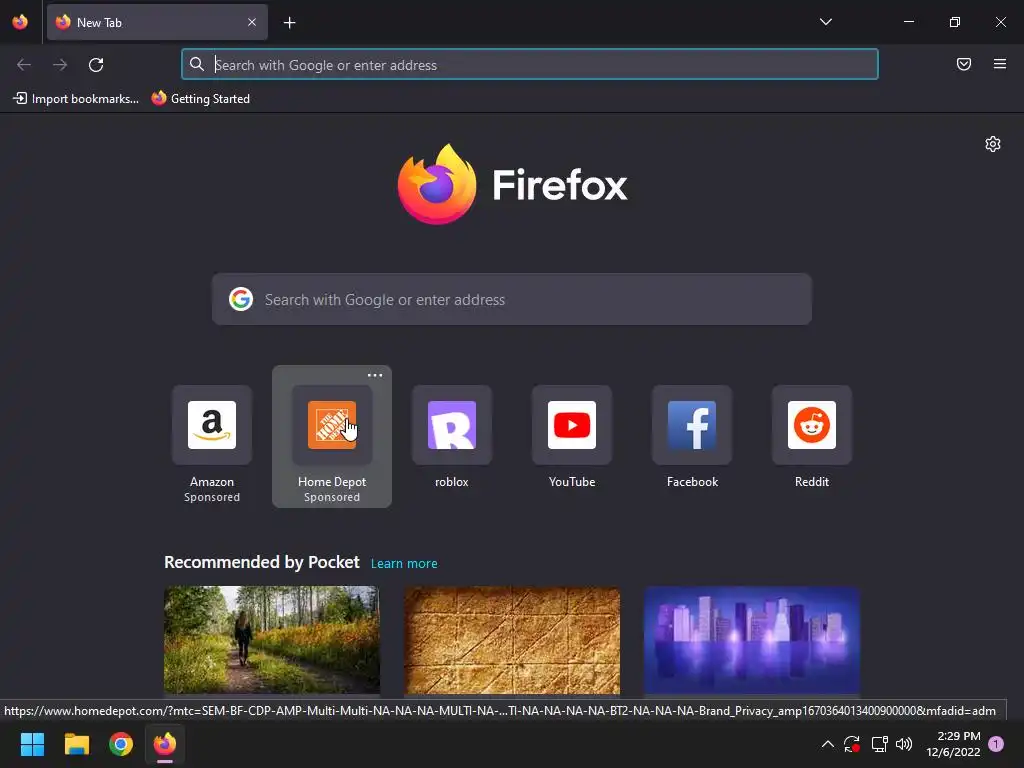This screenshot has height=768, width=1024.
Task: Open Firefox View pinned tab icon
Action: 20,22
